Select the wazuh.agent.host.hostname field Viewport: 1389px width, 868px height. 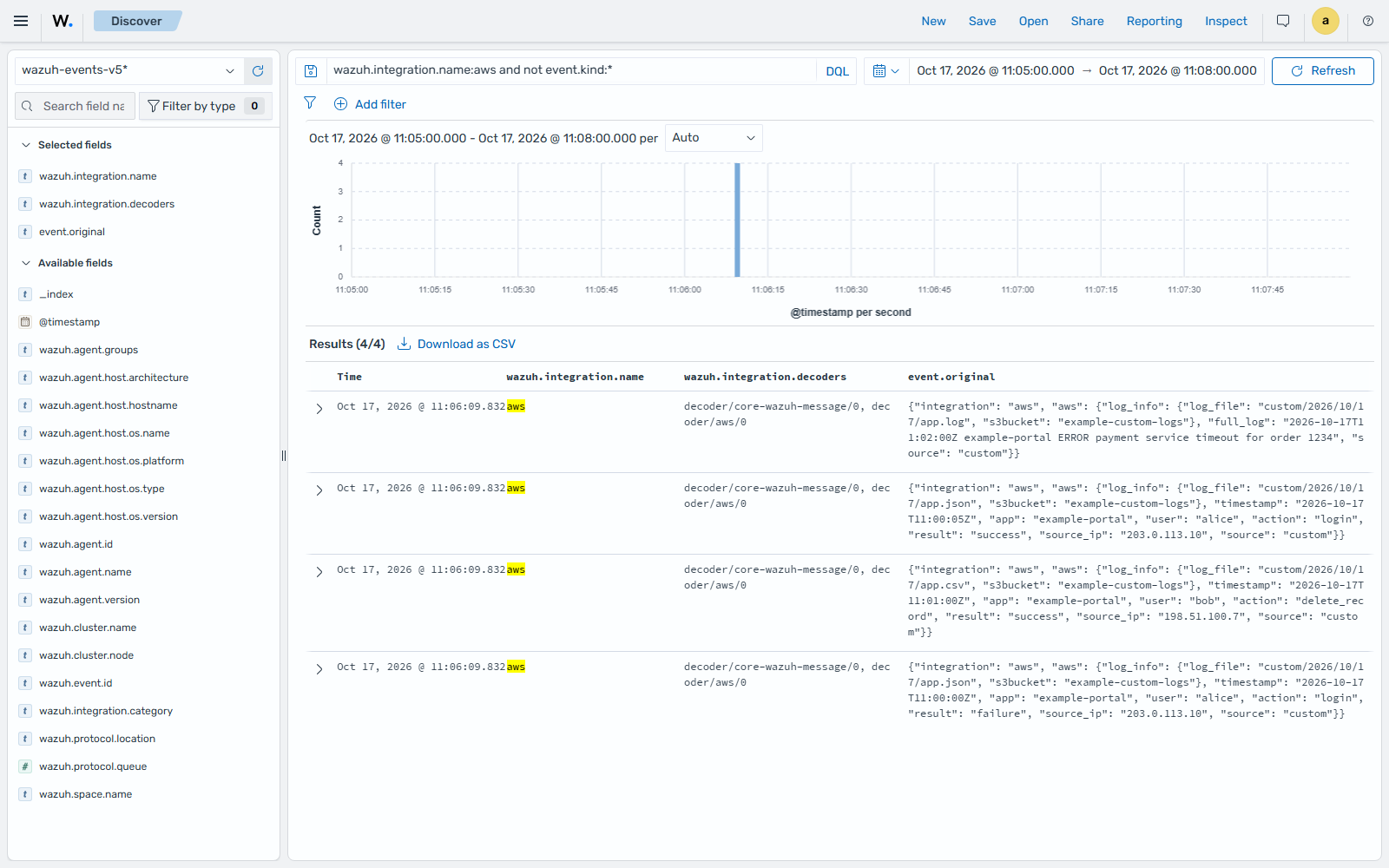tap(108, 405)
